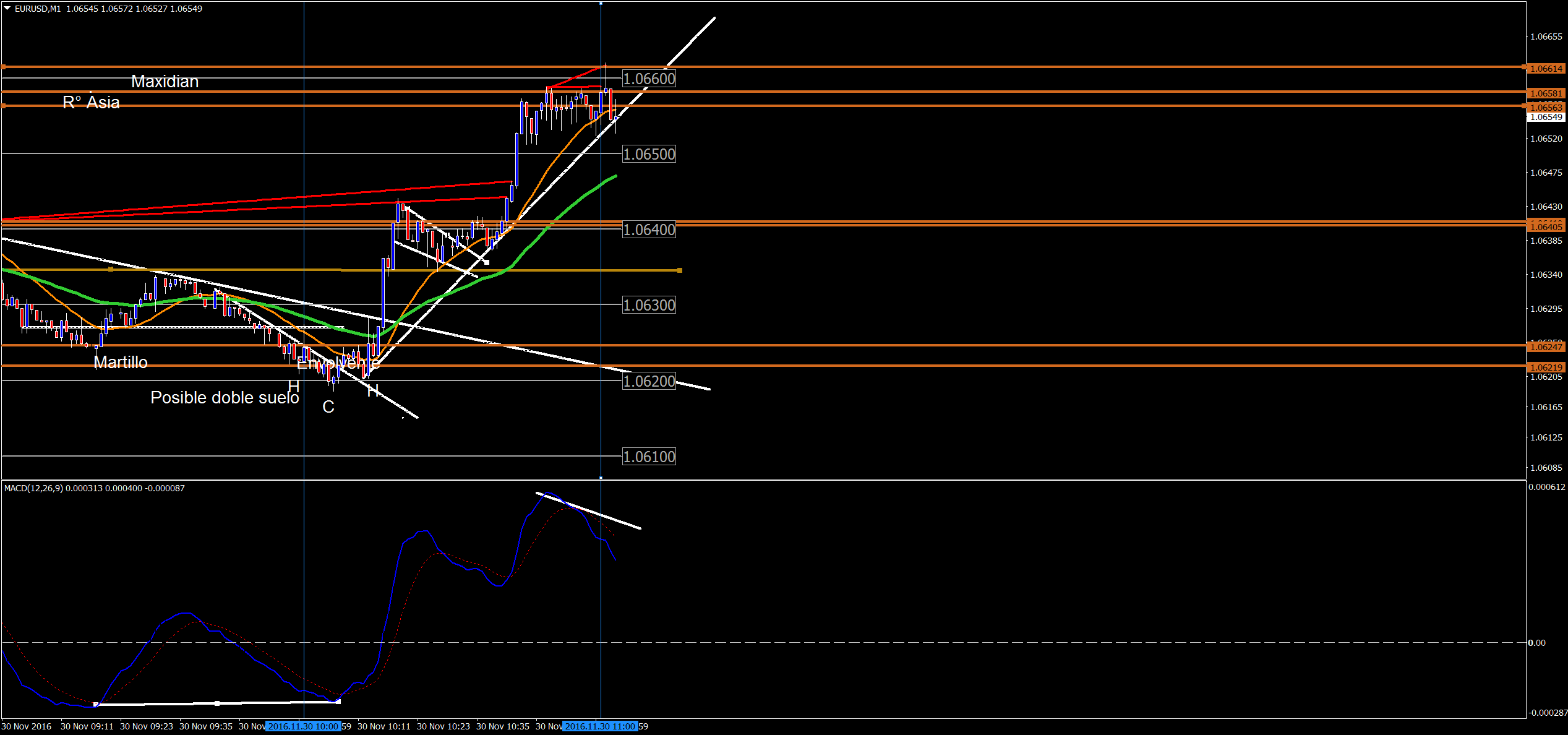Click the orange 1.06614 price tag
The height and width of the screenshot is (735, 1568).
click(1546, 69)
